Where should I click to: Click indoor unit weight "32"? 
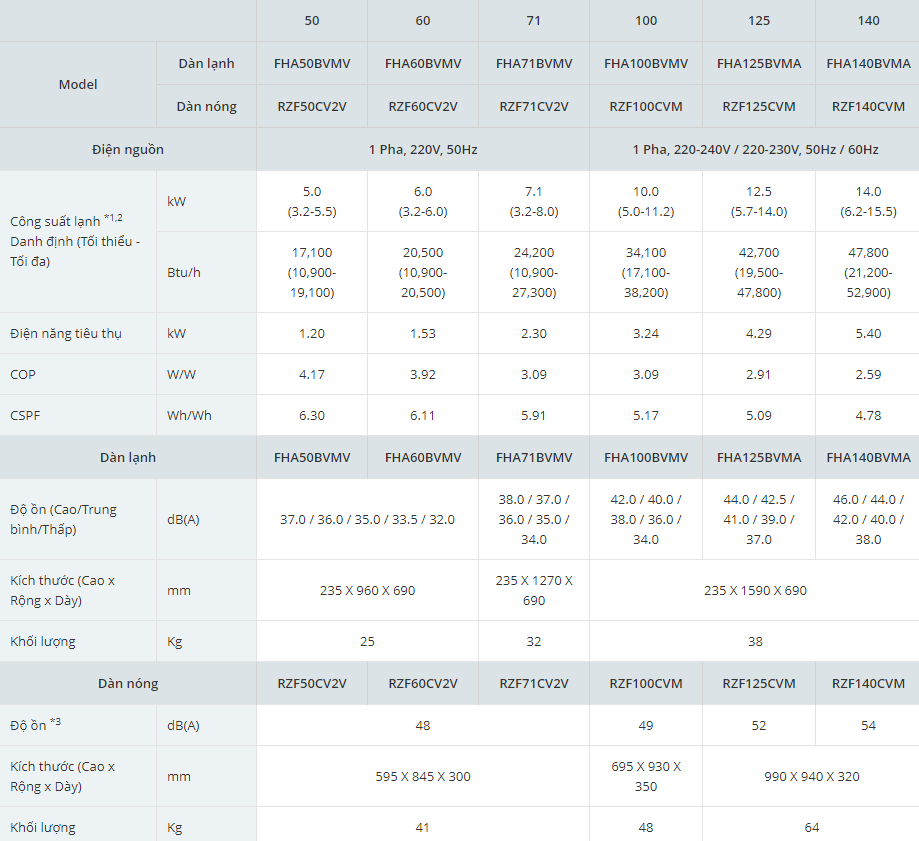pos(533,642)
